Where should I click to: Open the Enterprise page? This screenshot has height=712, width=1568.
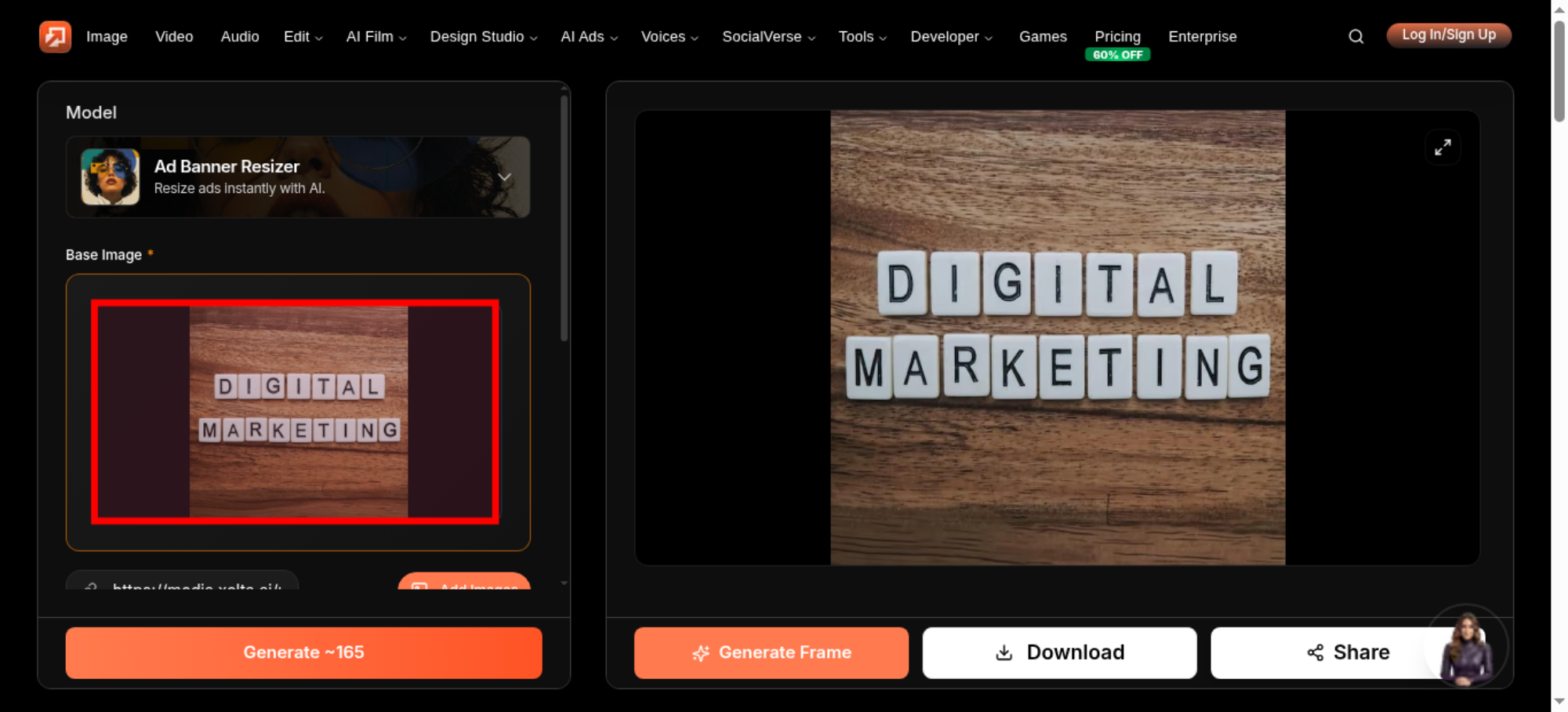1202,37
